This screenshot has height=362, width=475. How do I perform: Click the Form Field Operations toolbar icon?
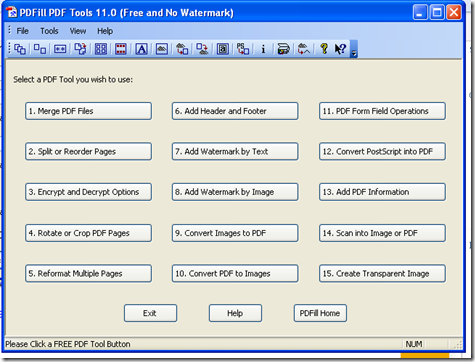click(223, 49)
